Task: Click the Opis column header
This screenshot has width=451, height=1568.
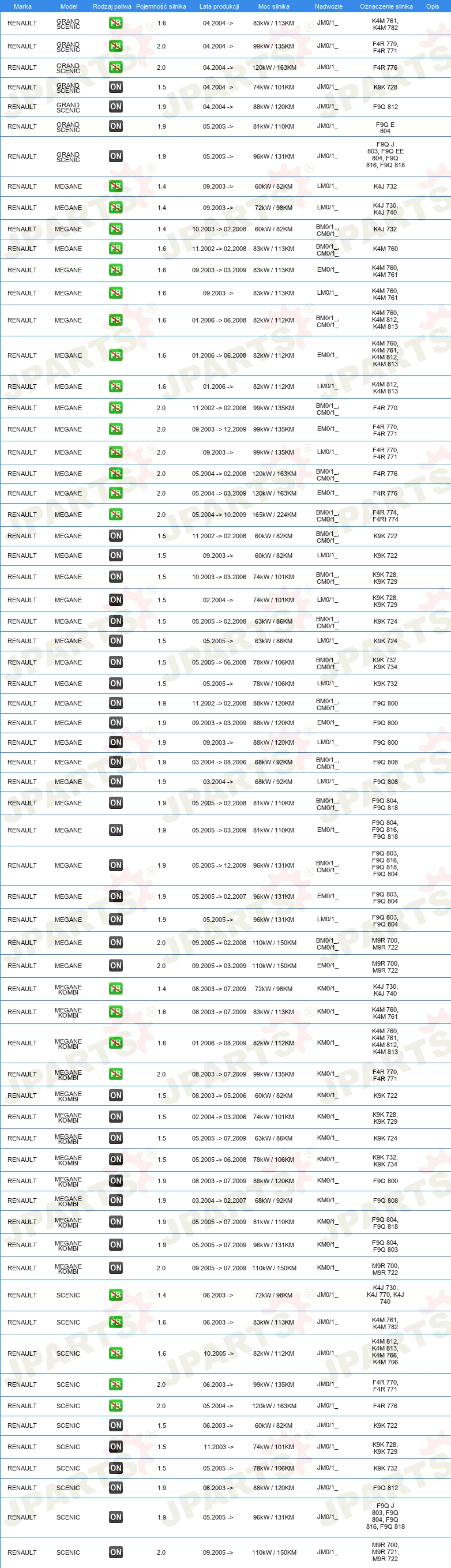Action: 433,6
